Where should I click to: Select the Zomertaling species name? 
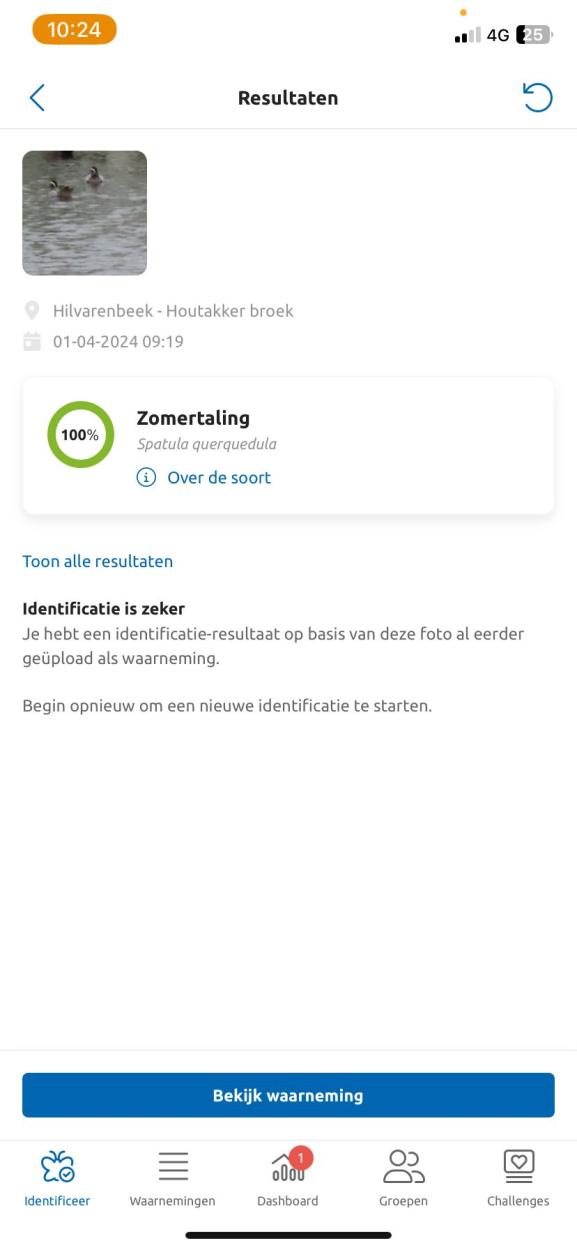[x=193, y=418]
